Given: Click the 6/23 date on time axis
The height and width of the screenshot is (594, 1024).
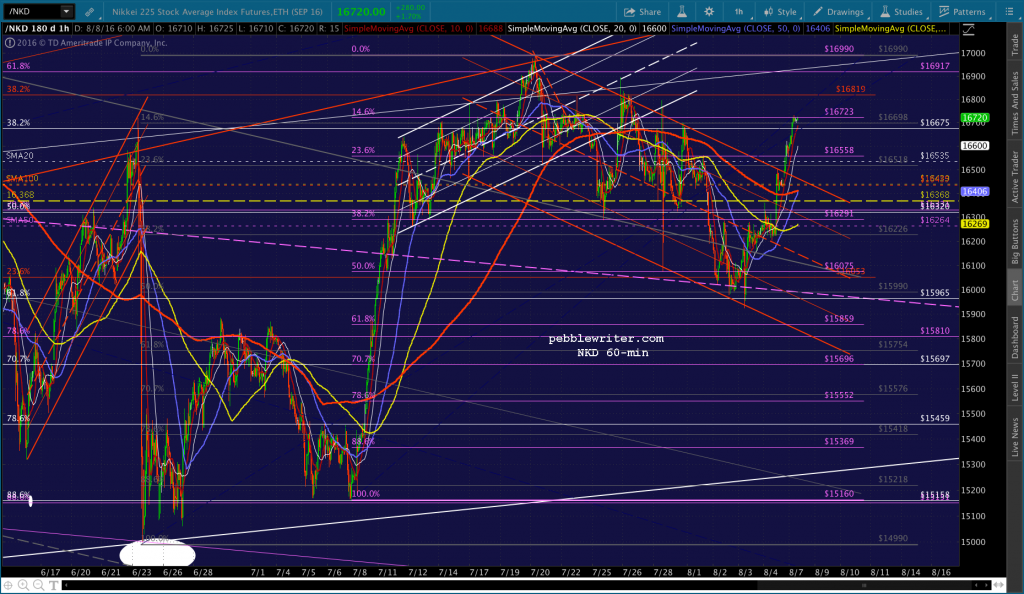Looking at the screenshot, I should [142, 572].
